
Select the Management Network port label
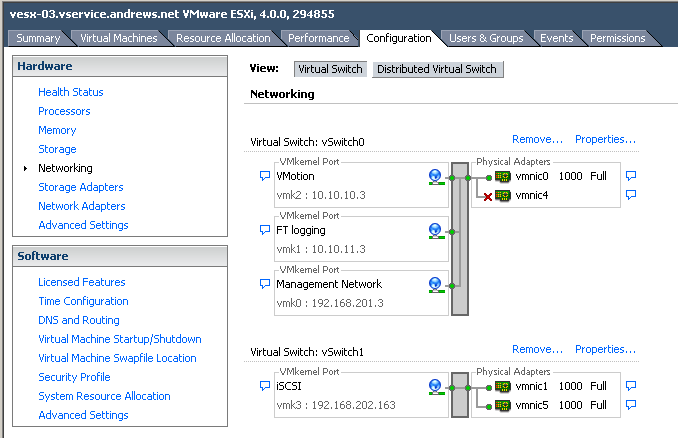pos(329,284)
